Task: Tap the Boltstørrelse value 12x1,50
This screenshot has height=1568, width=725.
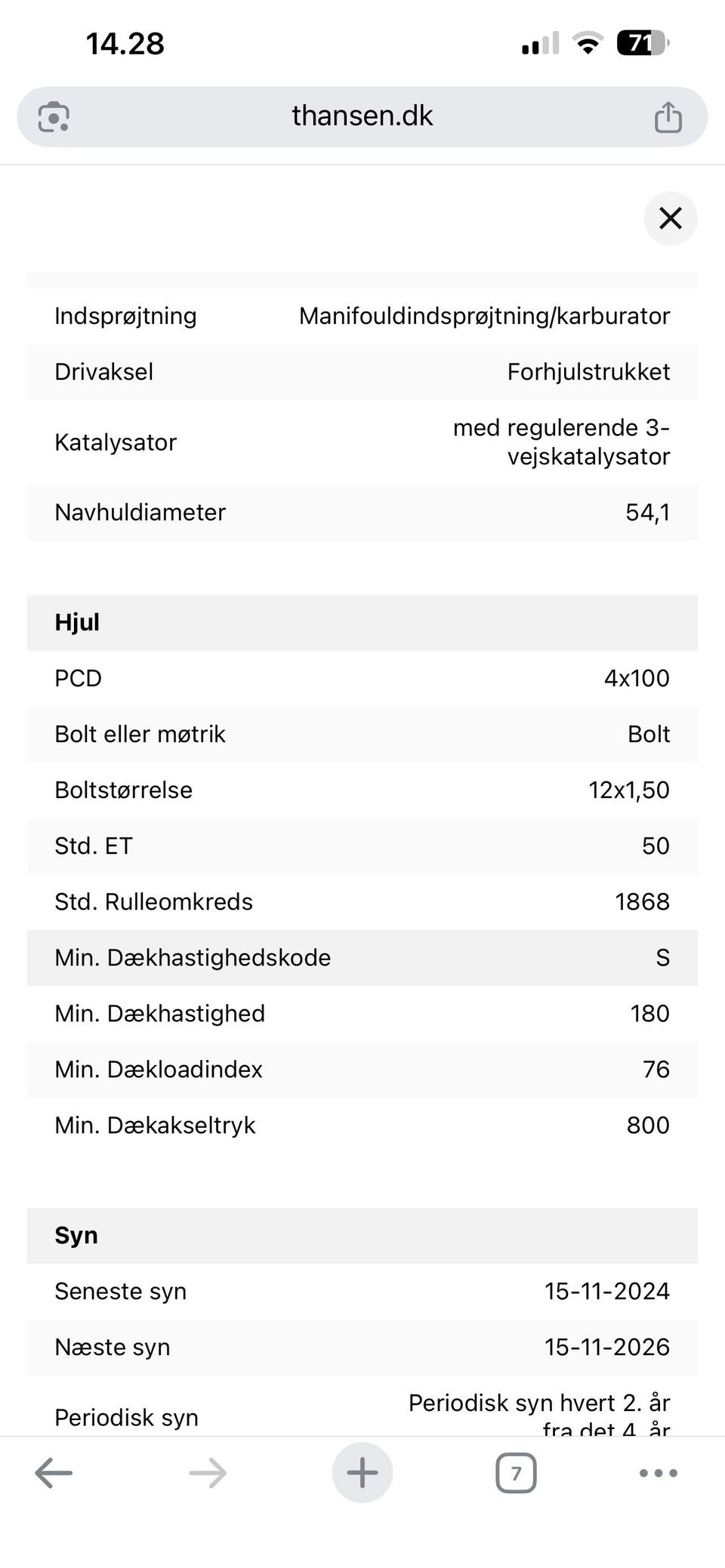Action: (628, 790)
